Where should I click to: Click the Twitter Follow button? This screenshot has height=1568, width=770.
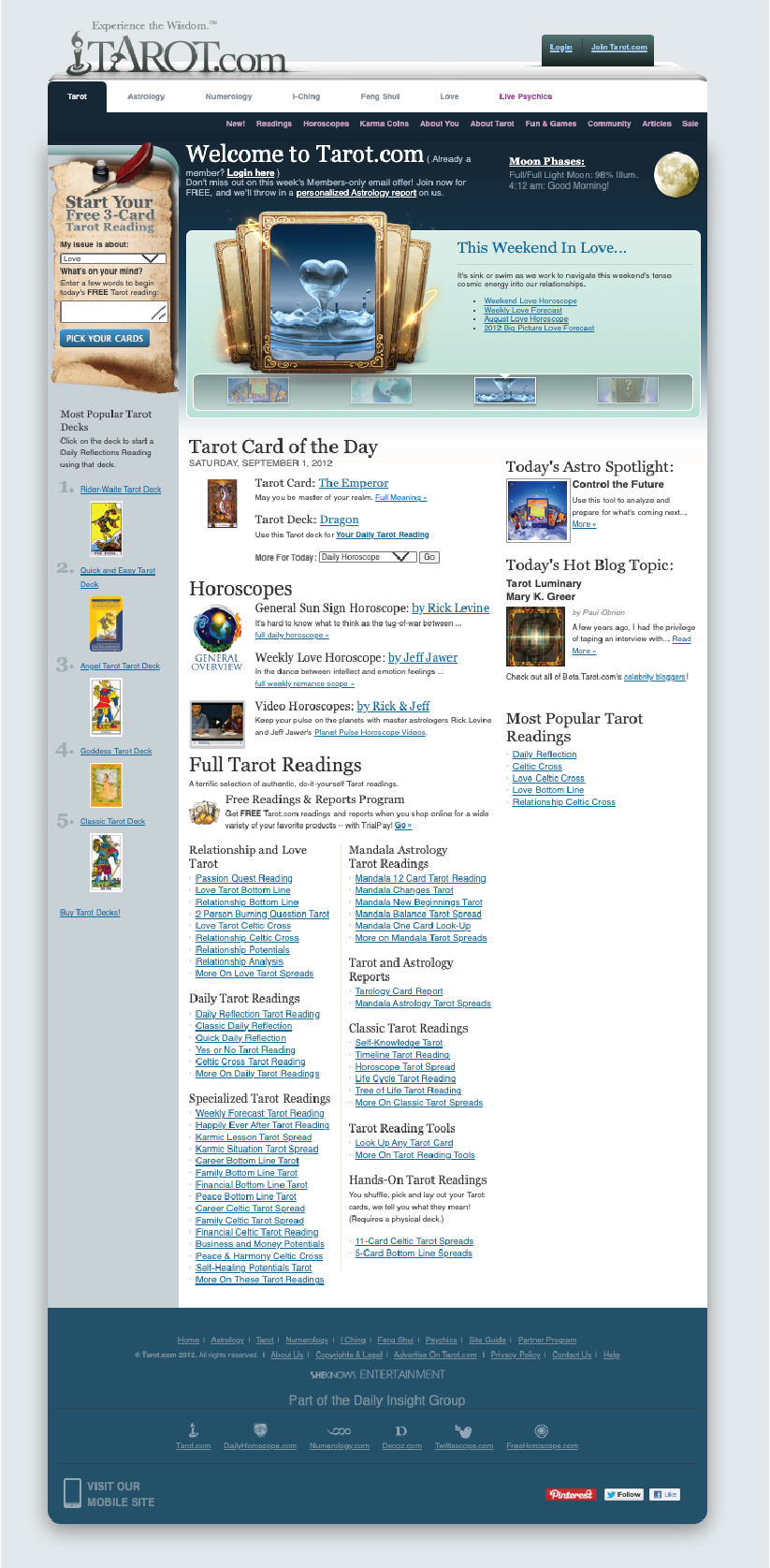(623, 1494)
